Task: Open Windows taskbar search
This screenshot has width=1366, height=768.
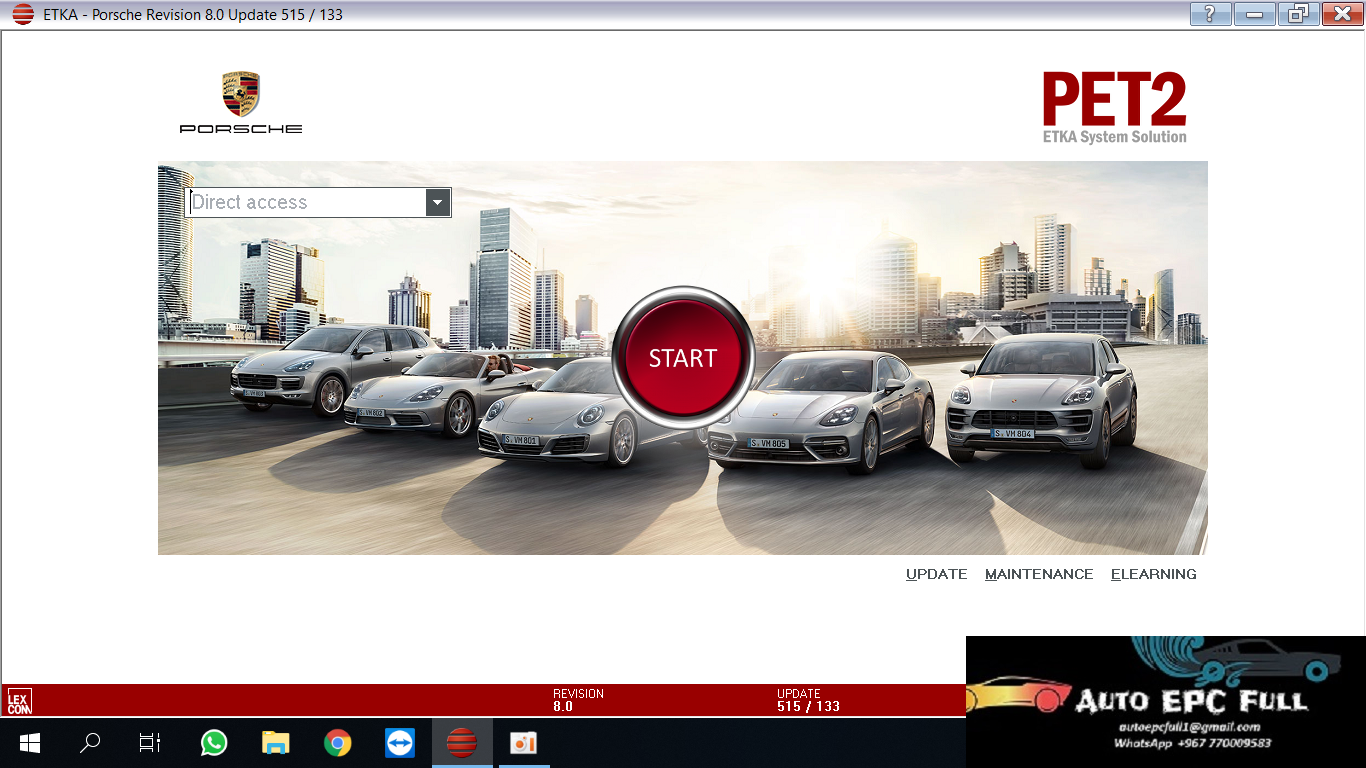Action: click(x=90, y=743)
